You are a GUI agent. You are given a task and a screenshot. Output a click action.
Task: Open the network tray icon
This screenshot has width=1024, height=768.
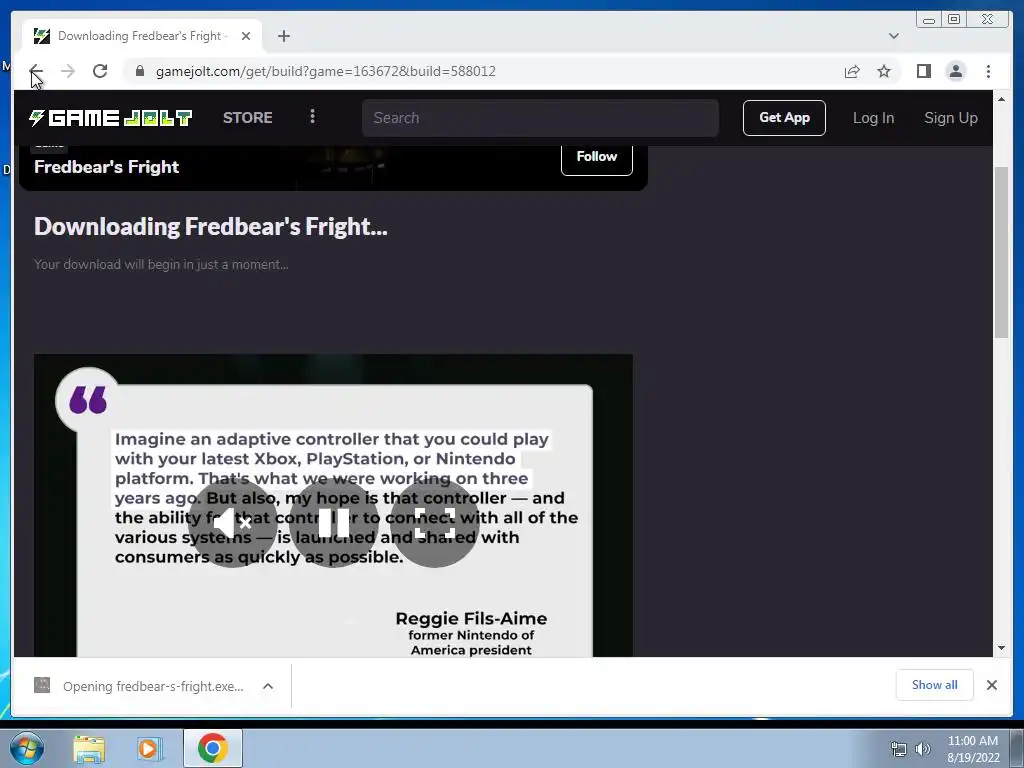click(x=899, y=749)
